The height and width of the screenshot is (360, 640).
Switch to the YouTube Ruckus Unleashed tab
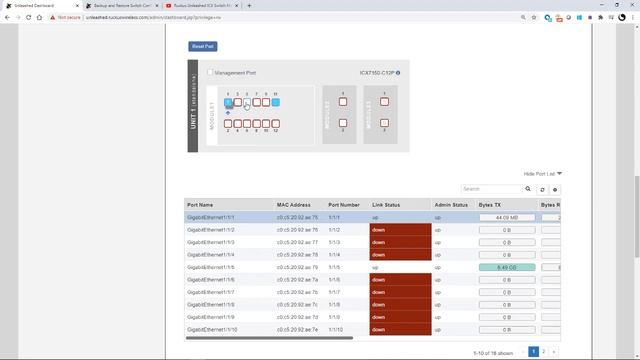[202, 6]
